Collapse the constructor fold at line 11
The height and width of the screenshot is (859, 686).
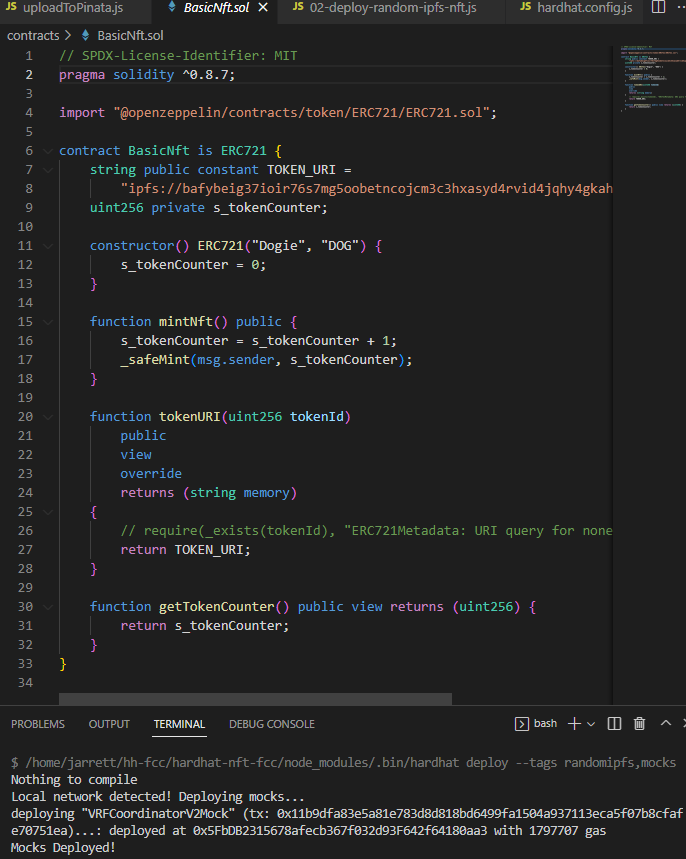pos(48,247)
